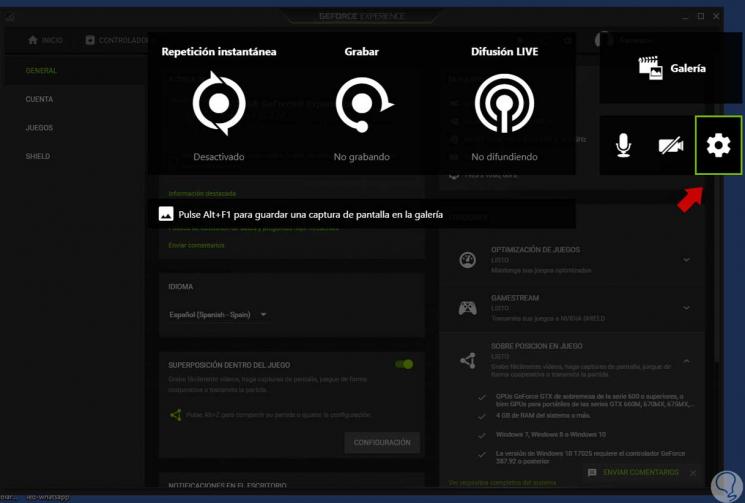The height and width of the screenshot is (503, 745).
Task: Open overlay settings via gear icon
Action: pos(718,145)
